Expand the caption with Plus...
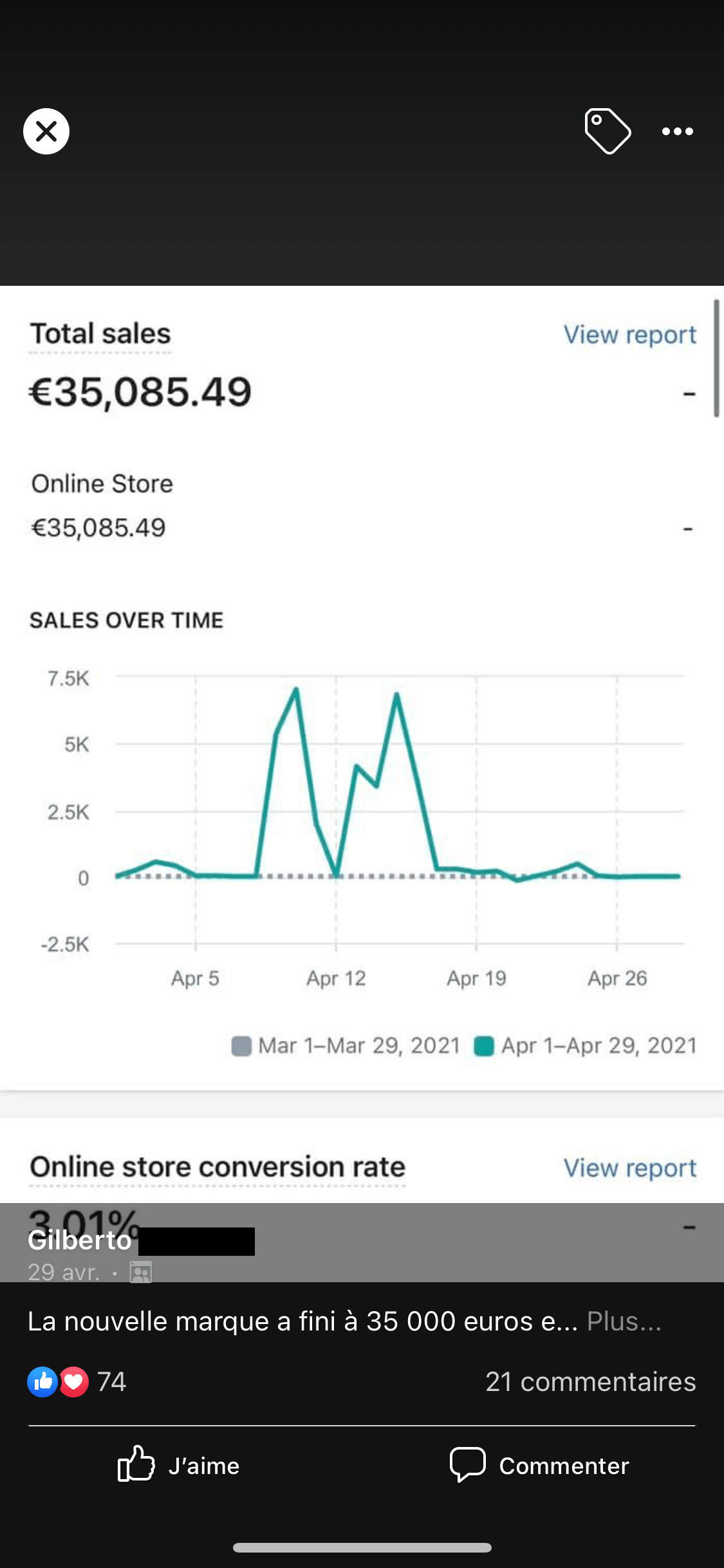The width and height of the screenshot is (724, 1568). point(624,1321)
